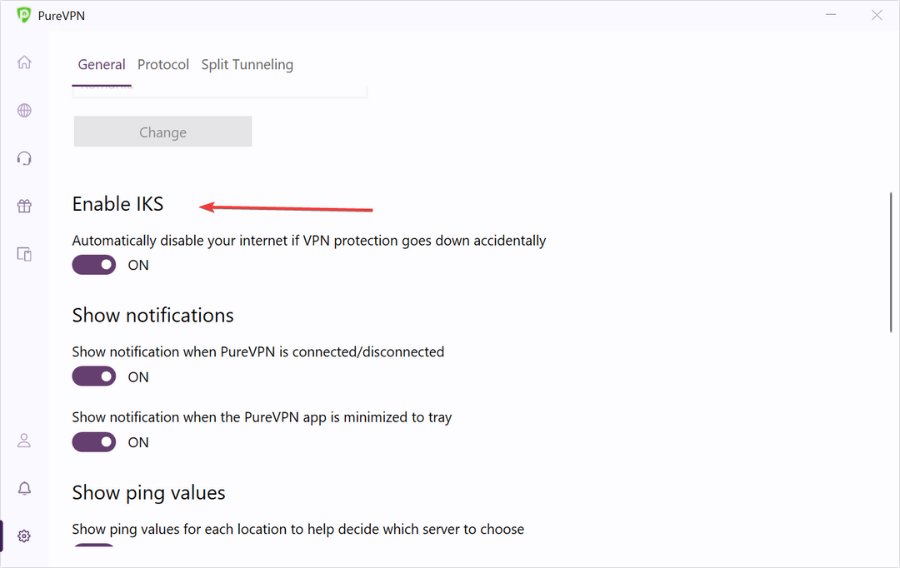Click the PureVPN shield logo
Screen dimensions: 900x568
coord(24,15)
